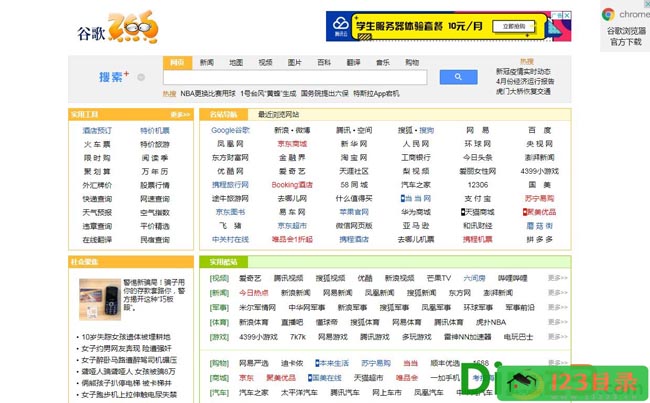Open 汽车之家 in the 汽车 row
650x403 pixels.
click(x=254, y=393)
